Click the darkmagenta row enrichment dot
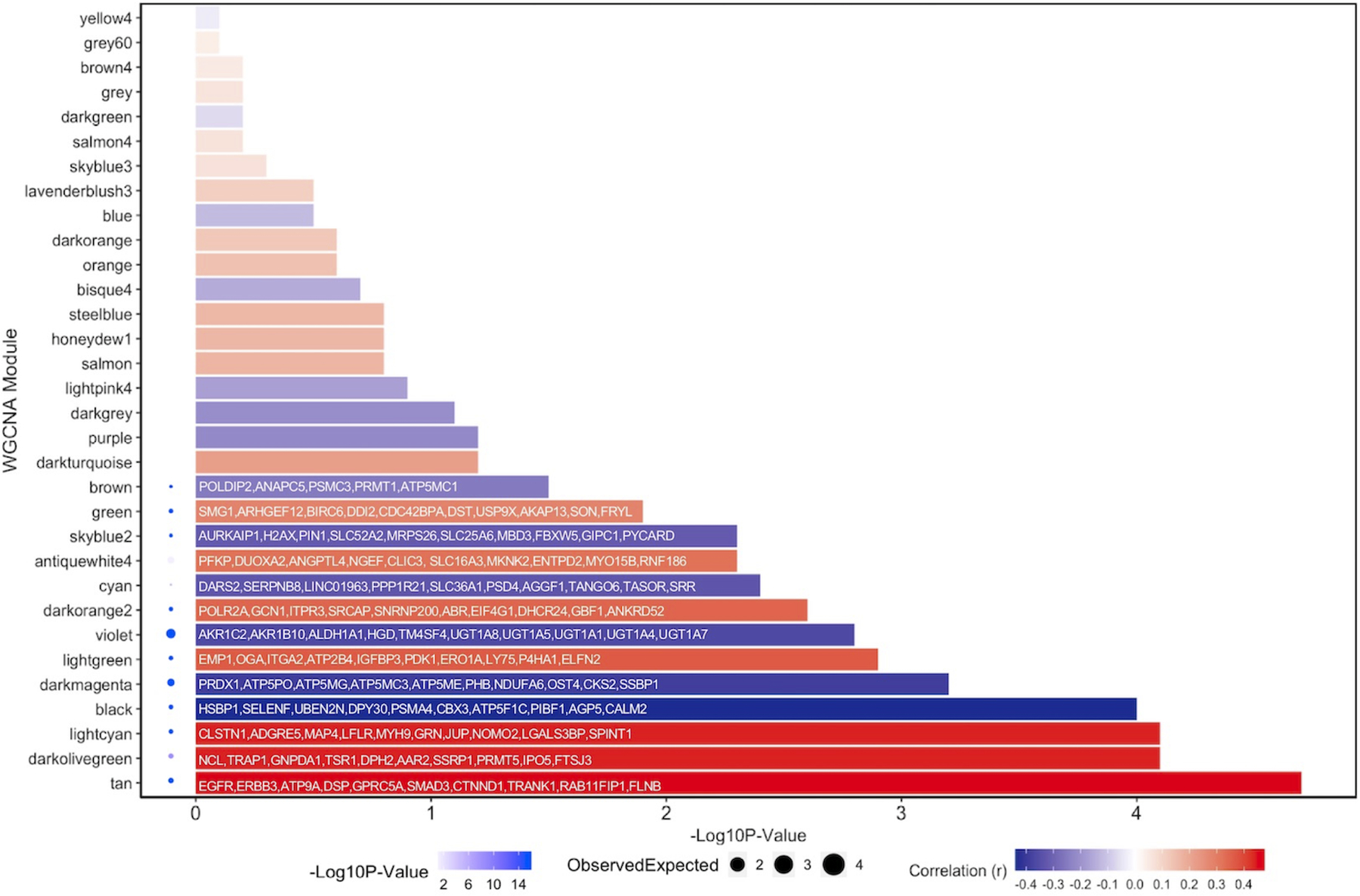The height and width of the screenshot is (896, 1360). coord(171,683)
